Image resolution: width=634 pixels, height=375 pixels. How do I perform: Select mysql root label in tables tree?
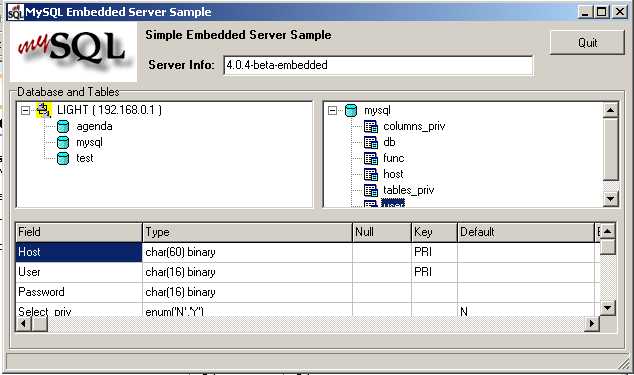pos(377,110)
